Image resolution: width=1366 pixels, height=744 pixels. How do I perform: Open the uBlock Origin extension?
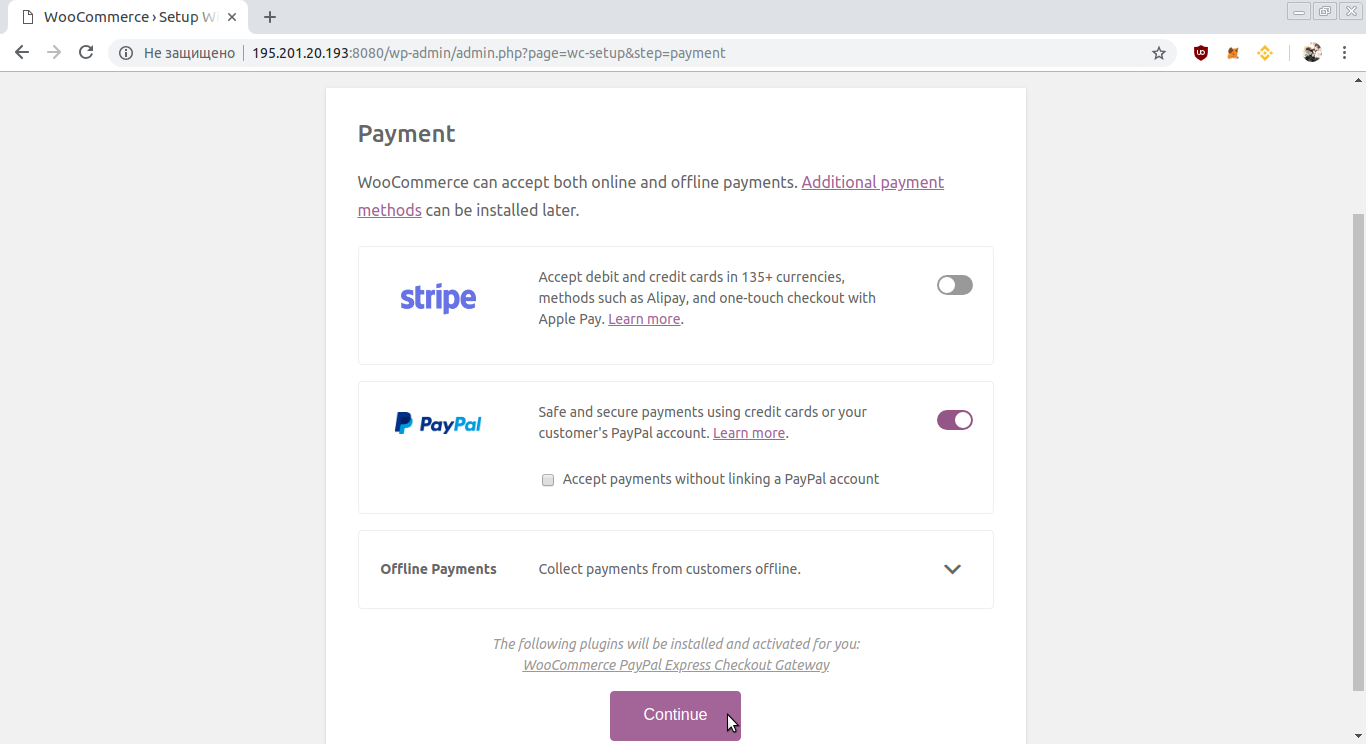(x=1201, y=53)
